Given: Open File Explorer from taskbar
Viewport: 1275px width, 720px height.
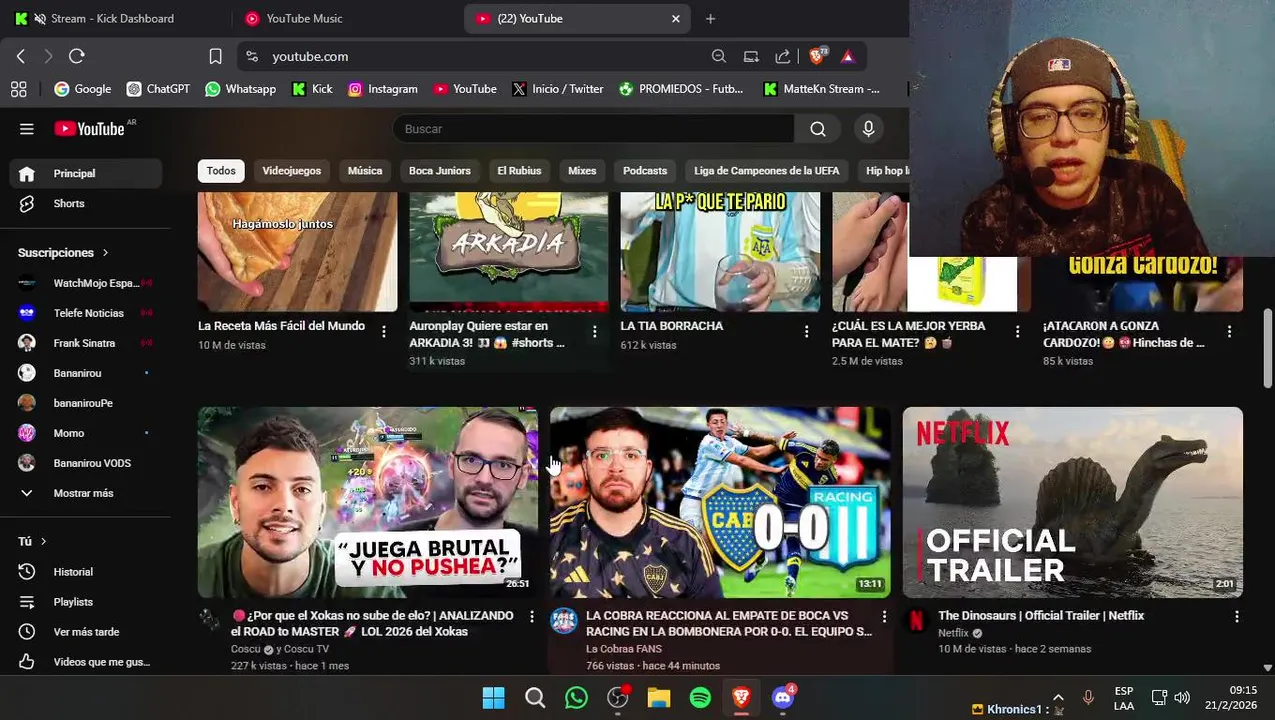Looking at the screenshot, I should pos(658,697).
